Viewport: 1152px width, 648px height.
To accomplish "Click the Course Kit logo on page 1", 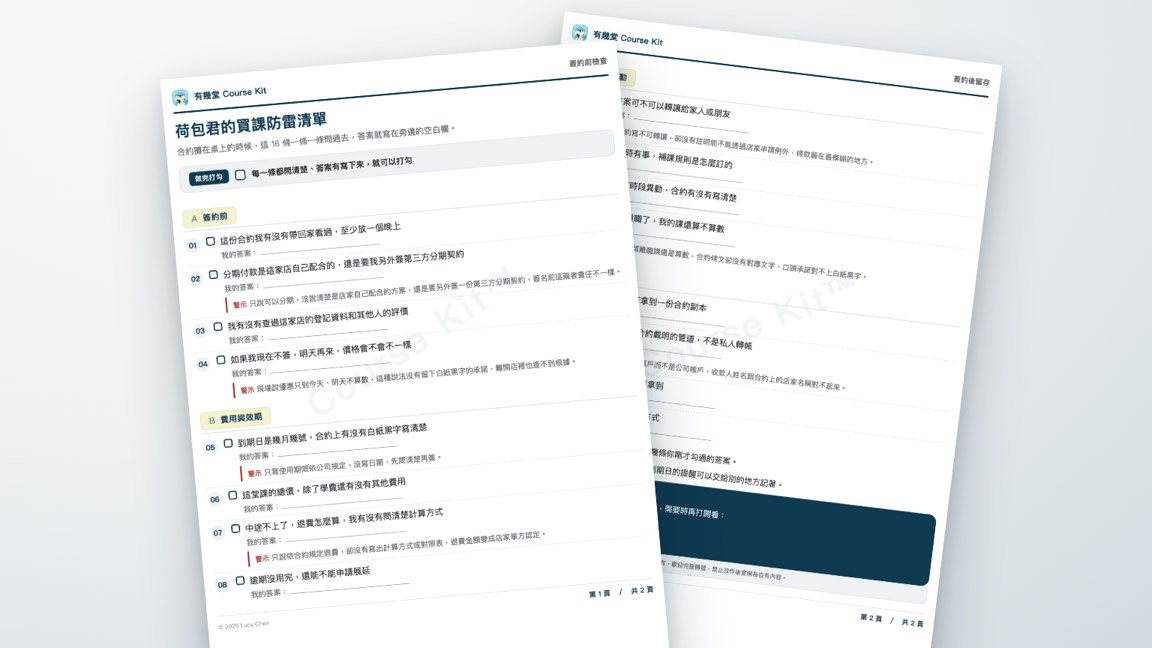I will pos(180,98).
